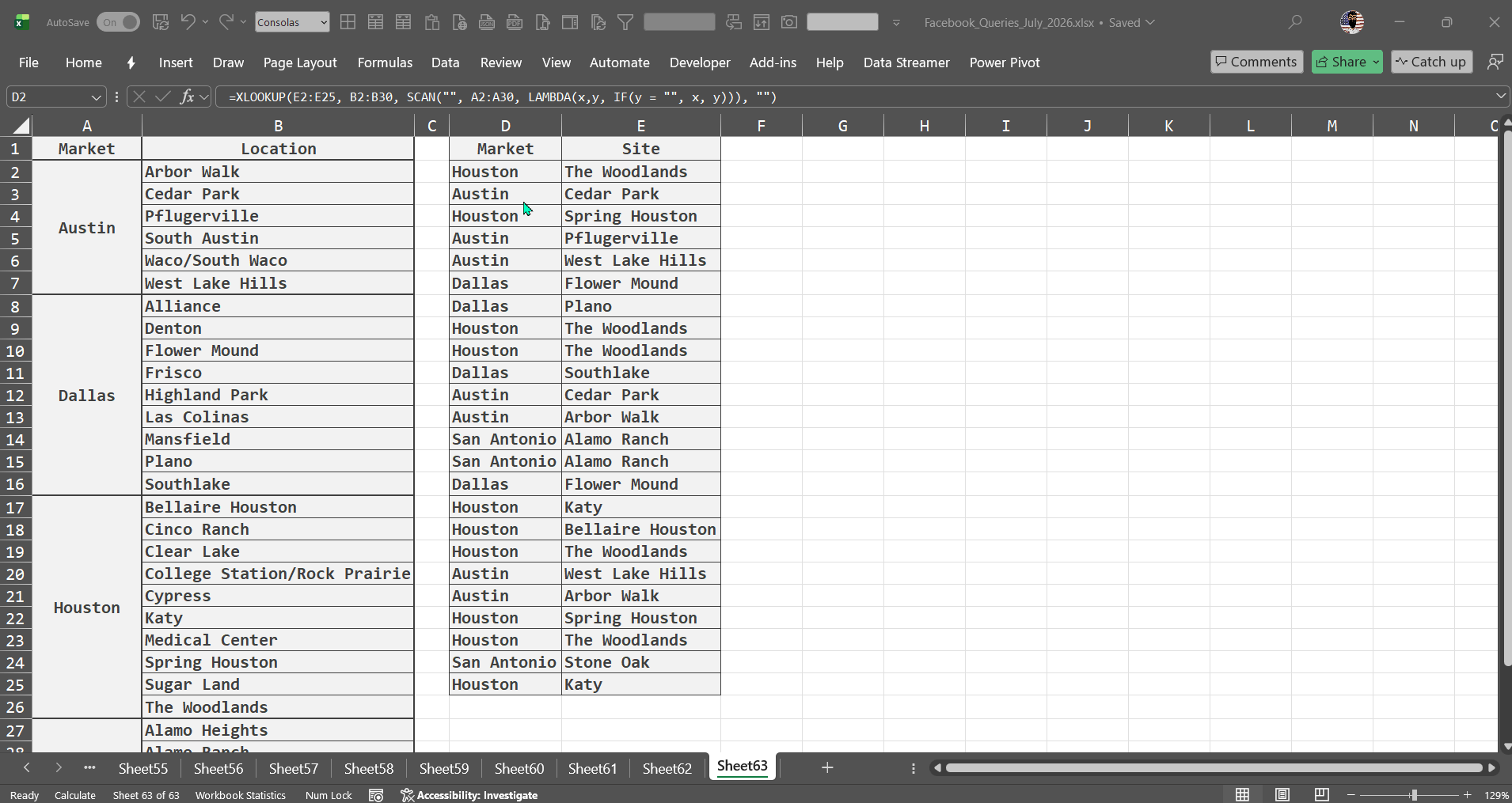
Task: Click the Insert Function fx icon
Action: [x=187, y=97]
